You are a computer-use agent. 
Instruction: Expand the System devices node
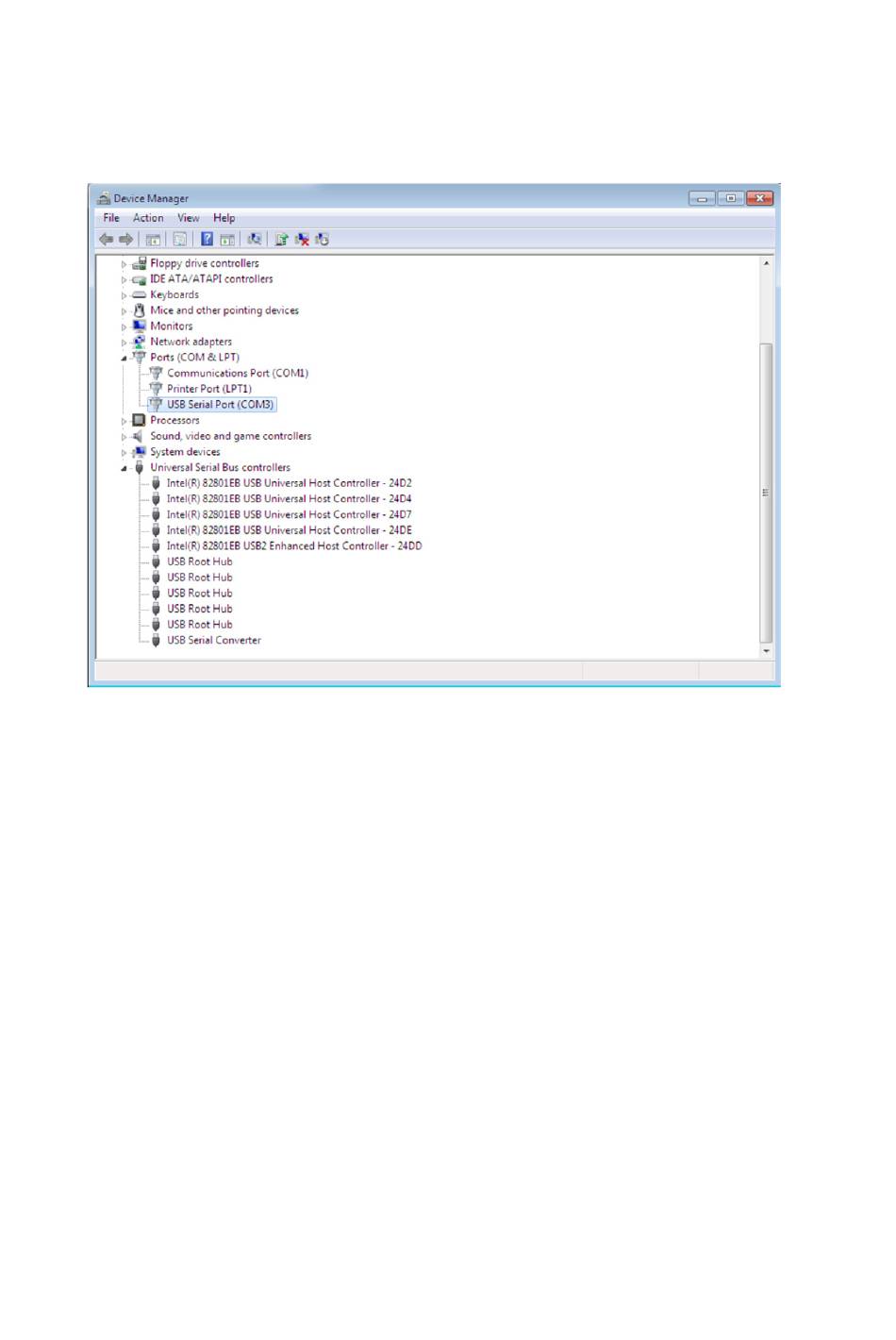[x=124, y=453]
